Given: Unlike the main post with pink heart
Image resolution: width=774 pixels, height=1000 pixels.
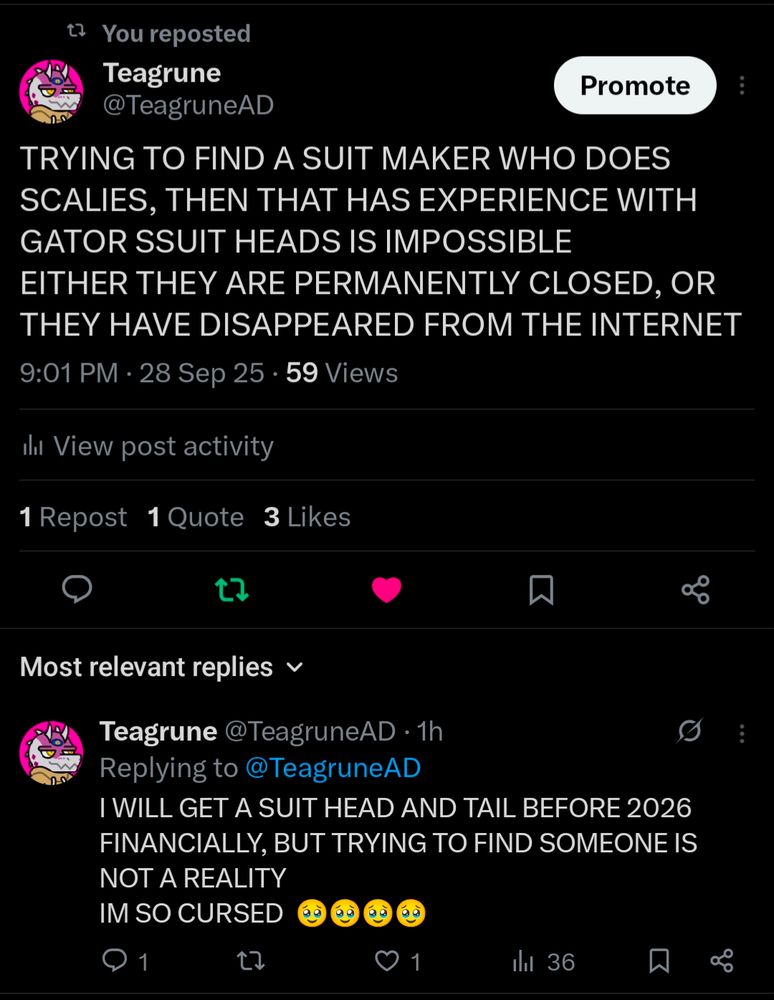Looking at the screenshot, I should point(386,590).
